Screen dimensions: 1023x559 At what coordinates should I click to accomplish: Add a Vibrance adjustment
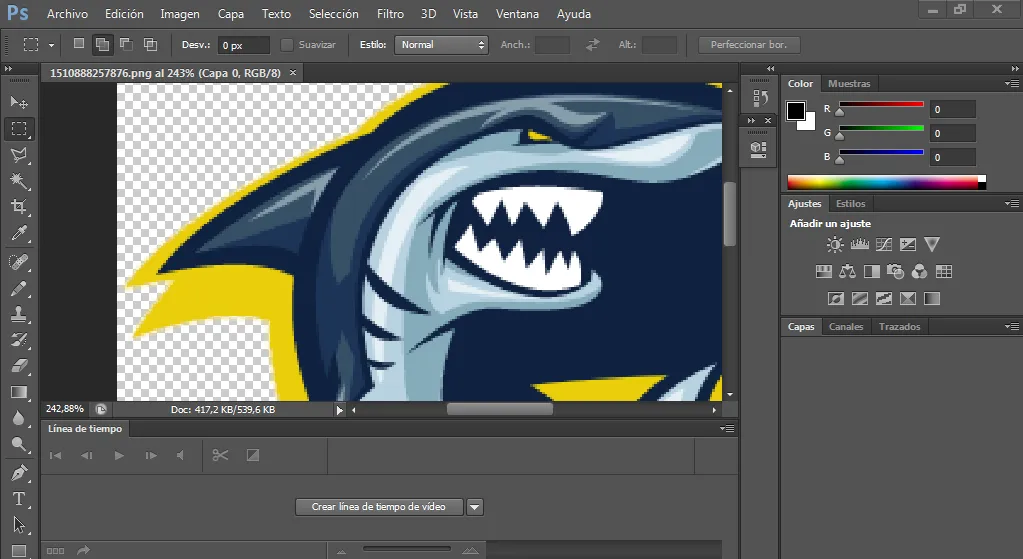click(932, 245)
